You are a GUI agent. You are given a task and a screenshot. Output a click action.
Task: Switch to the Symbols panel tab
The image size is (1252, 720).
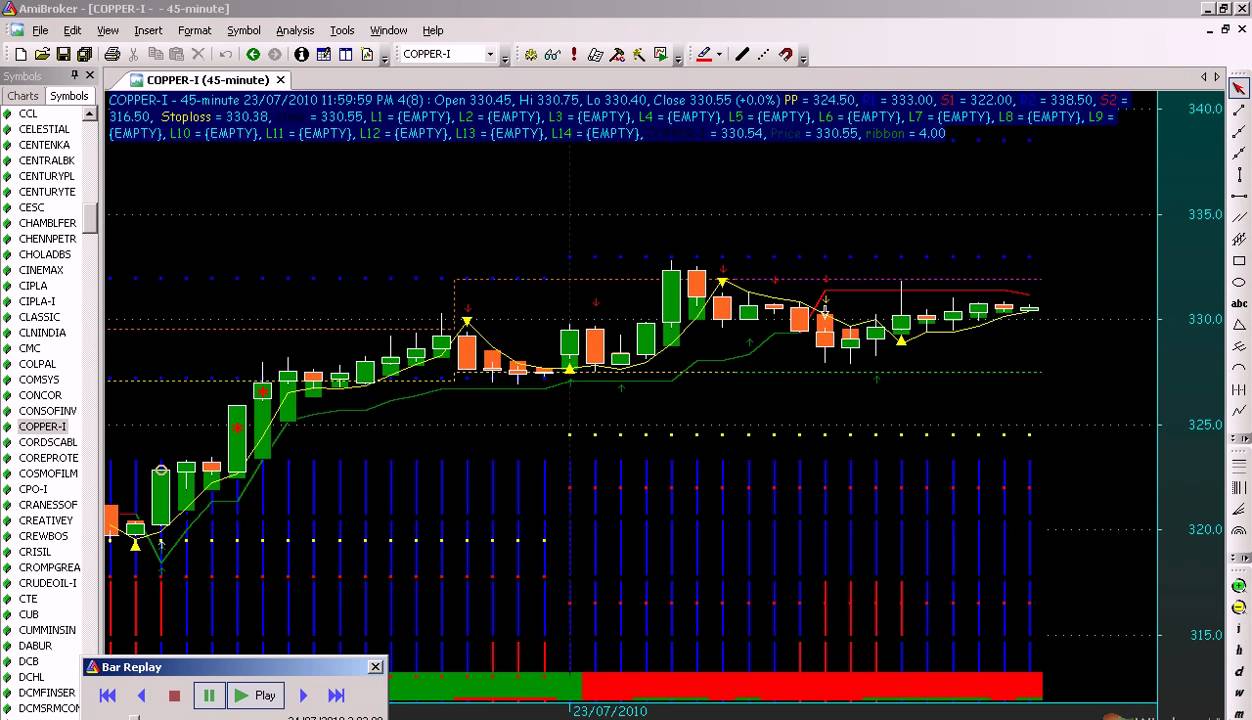pyautogui.click(x=69, y=96)
